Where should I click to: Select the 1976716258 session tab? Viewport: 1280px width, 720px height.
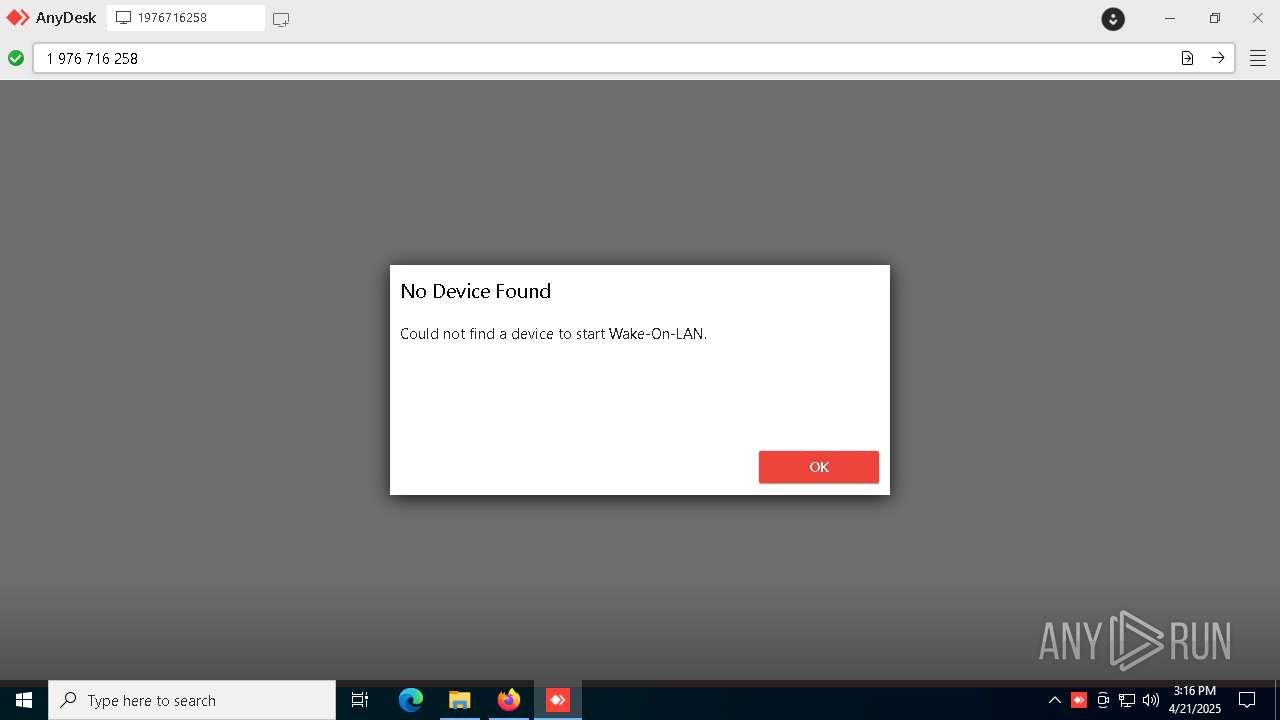pyautogui.click(x=186, y=18)
